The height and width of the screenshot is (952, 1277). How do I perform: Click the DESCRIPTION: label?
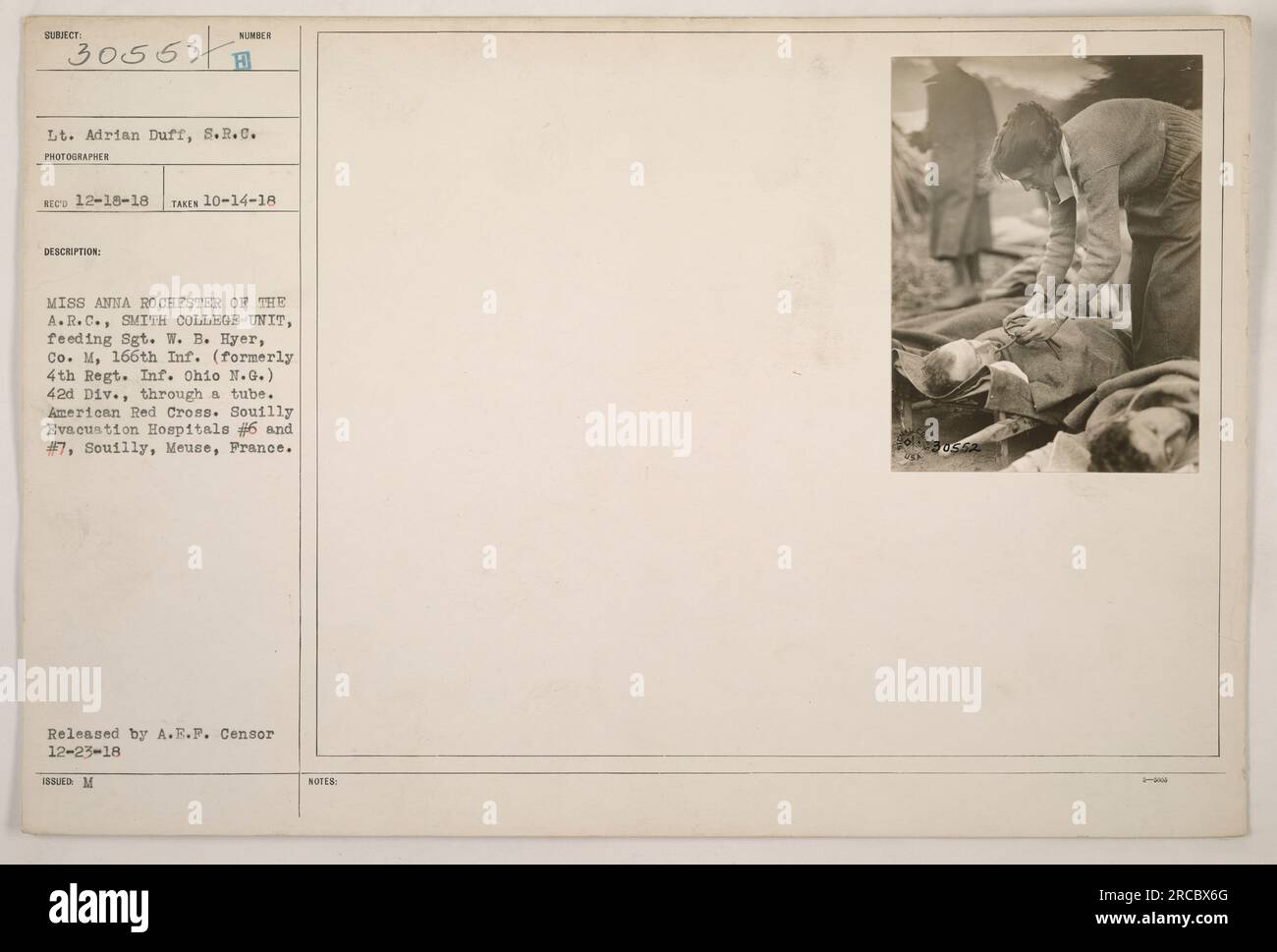tap(71, 252)
